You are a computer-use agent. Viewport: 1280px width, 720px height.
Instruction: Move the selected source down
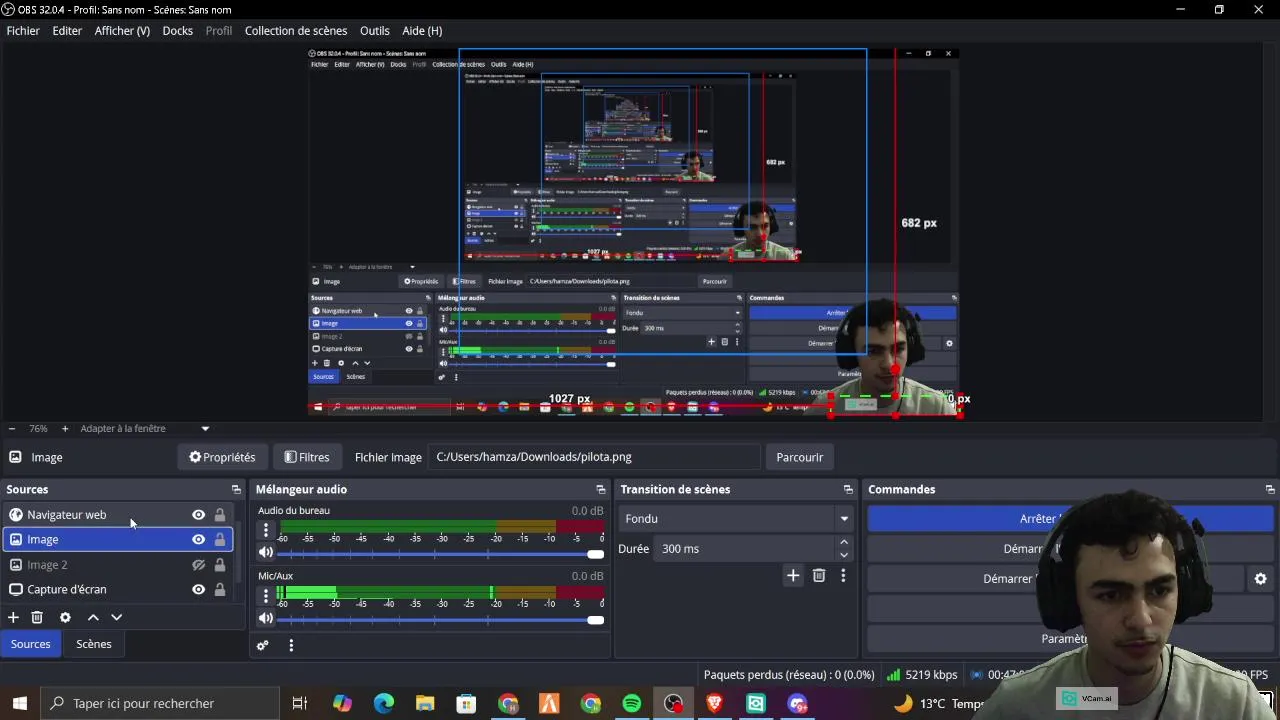116,618
